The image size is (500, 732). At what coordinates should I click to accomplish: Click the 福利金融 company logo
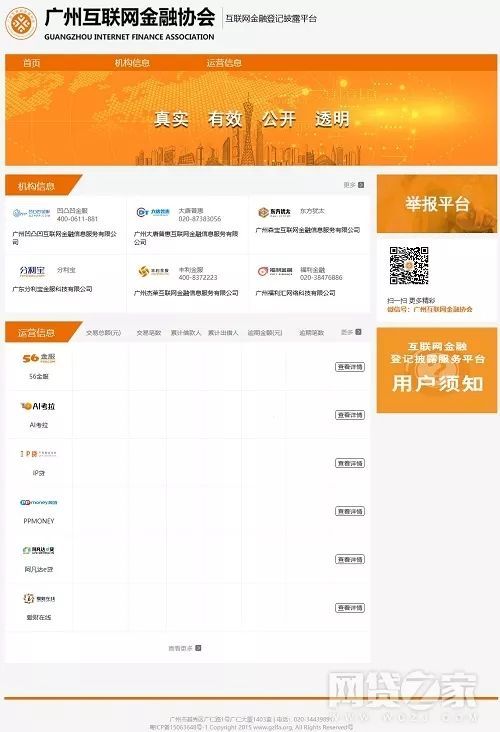point(275,271)
